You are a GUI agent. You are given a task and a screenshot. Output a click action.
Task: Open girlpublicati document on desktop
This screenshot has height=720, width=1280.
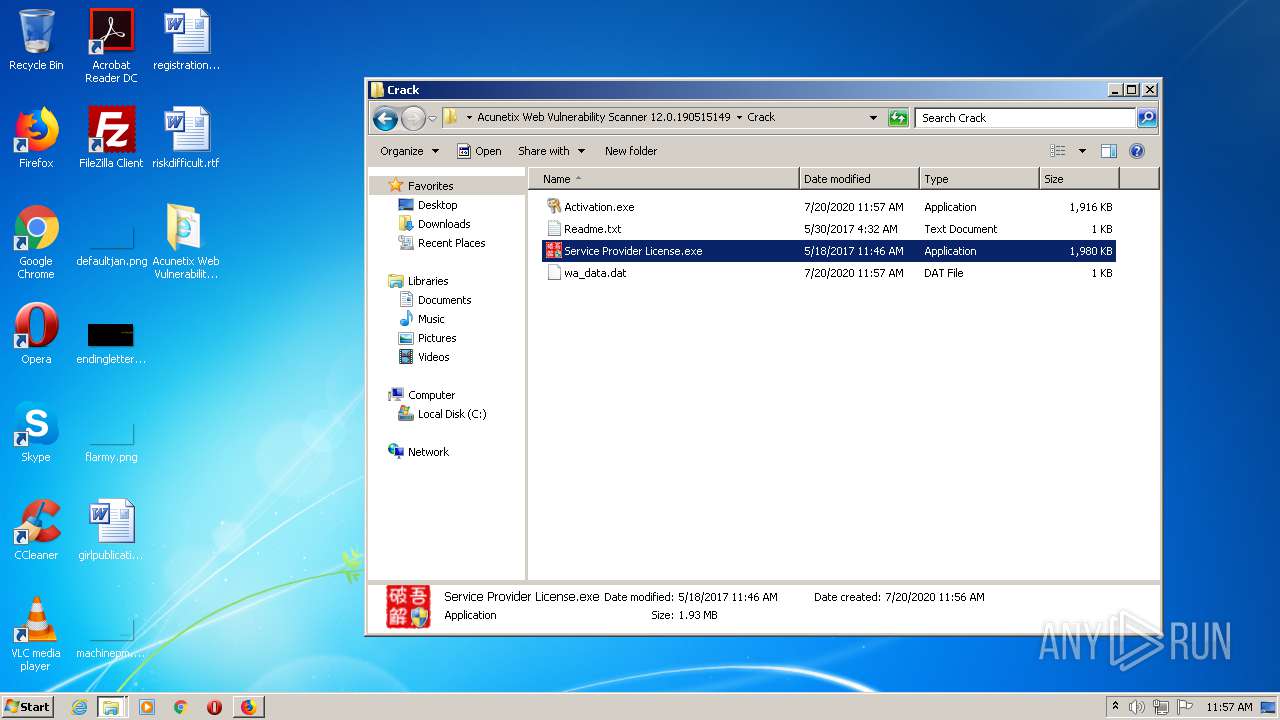[111, 530]
